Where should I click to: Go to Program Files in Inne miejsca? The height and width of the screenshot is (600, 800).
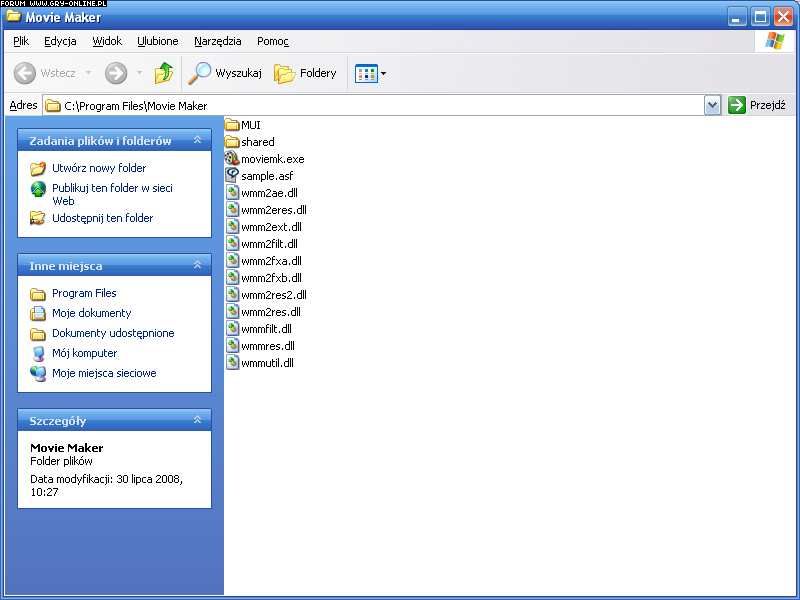coord(84,293)
